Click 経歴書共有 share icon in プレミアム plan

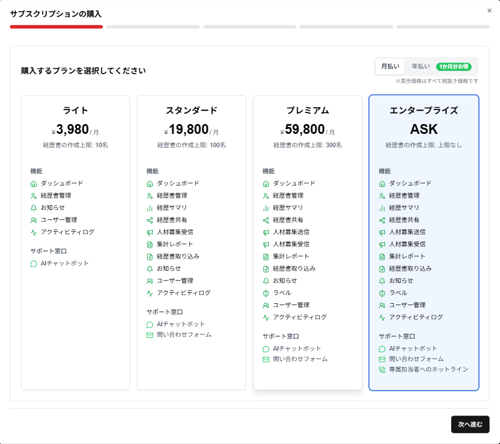tap(266, 220)
